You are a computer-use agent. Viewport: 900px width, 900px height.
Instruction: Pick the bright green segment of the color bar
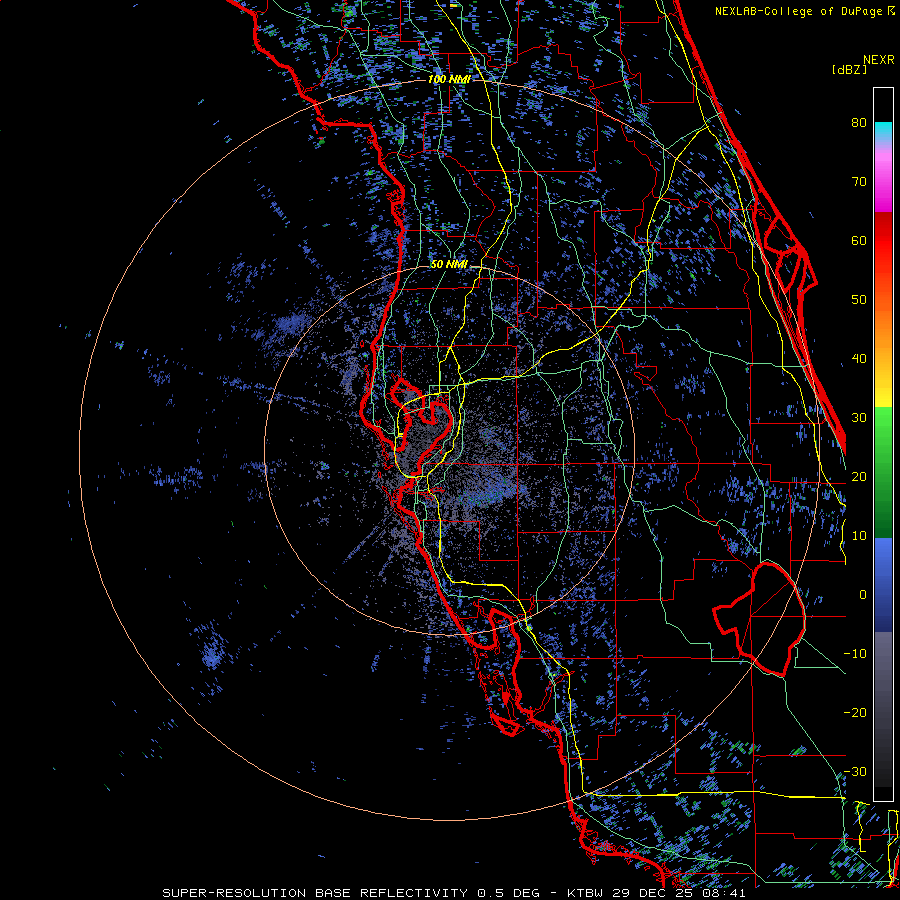[883, 425]
